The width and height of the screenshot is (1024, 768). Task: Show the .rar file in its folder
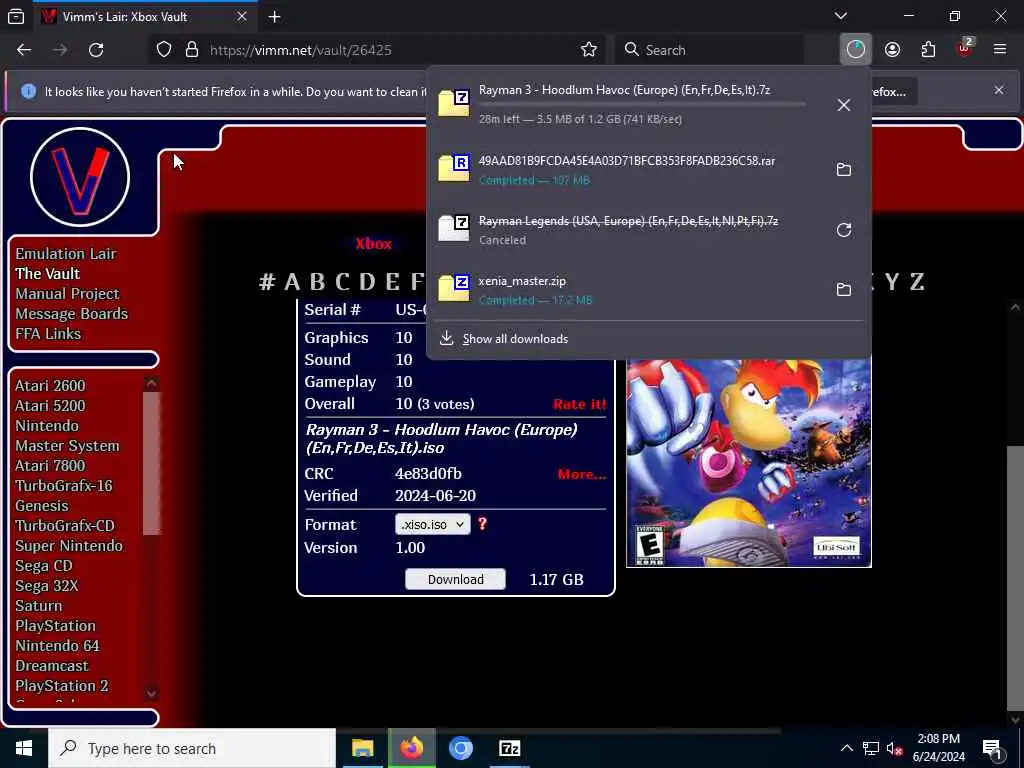[x=844, y=170]
